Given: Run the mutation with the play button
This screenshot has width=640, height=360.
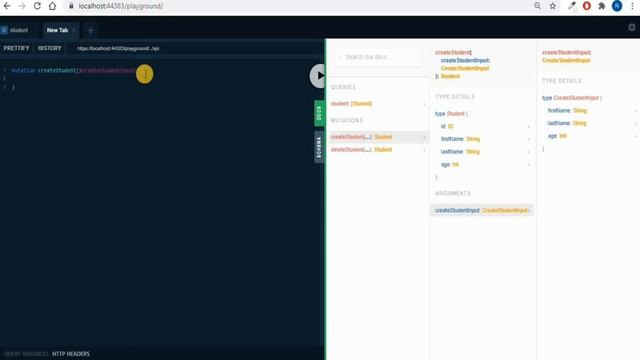Looking at the screenshot, I should click(318, 76).
